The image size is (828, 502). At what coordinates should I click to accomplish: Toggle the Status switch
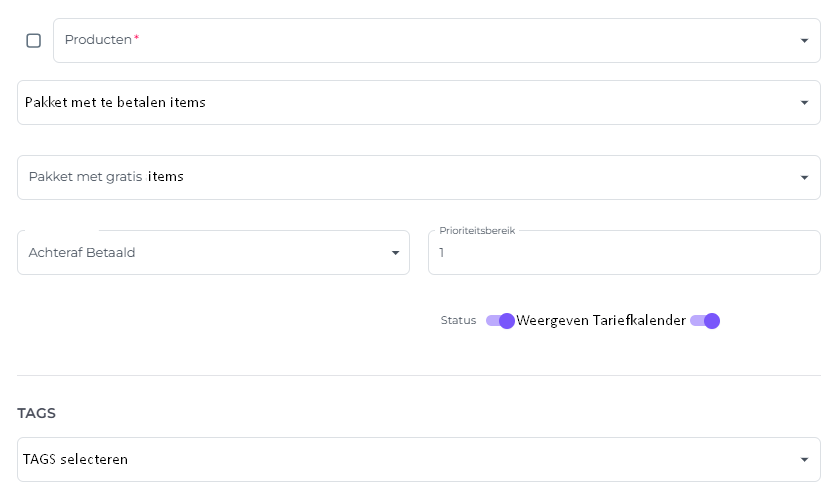[500, 321]
